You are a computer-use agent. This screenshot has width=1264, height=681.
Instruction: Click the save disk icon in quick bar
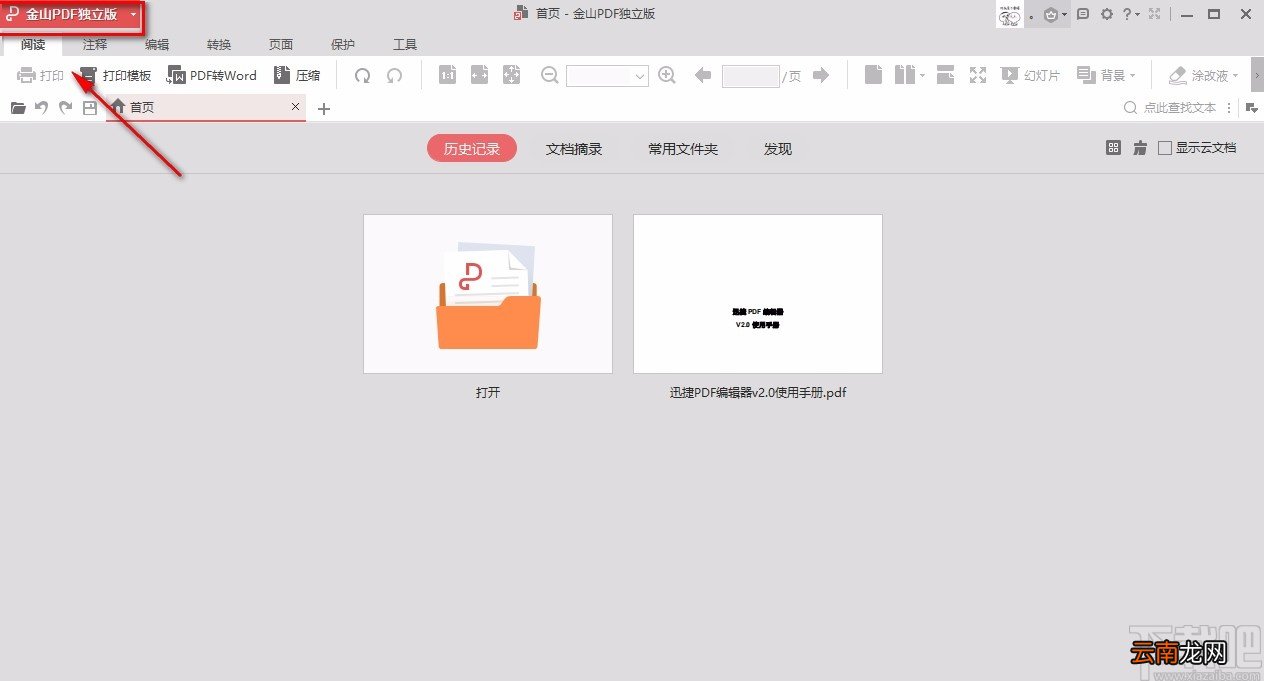(x=90, y=108)
